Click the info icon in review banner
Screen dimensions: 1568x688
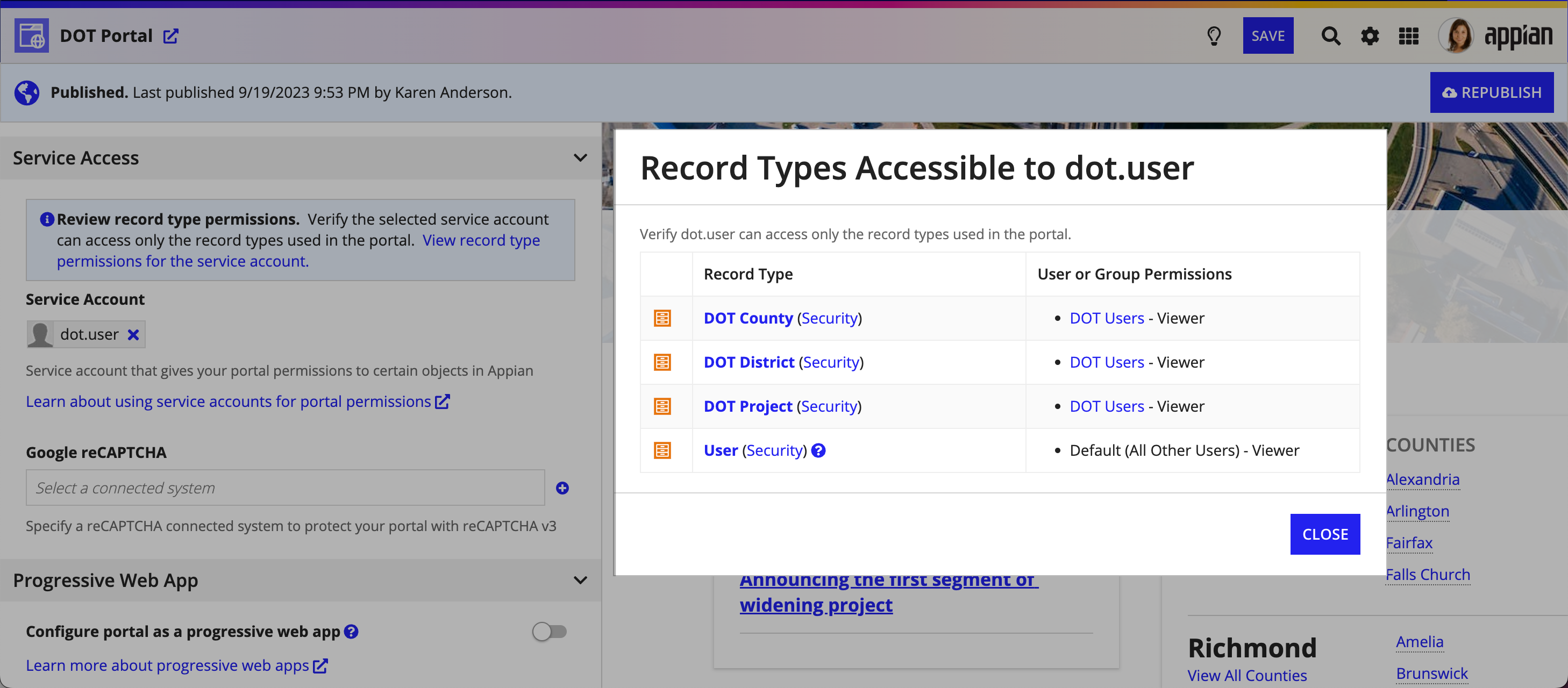[x=47, y=219]
